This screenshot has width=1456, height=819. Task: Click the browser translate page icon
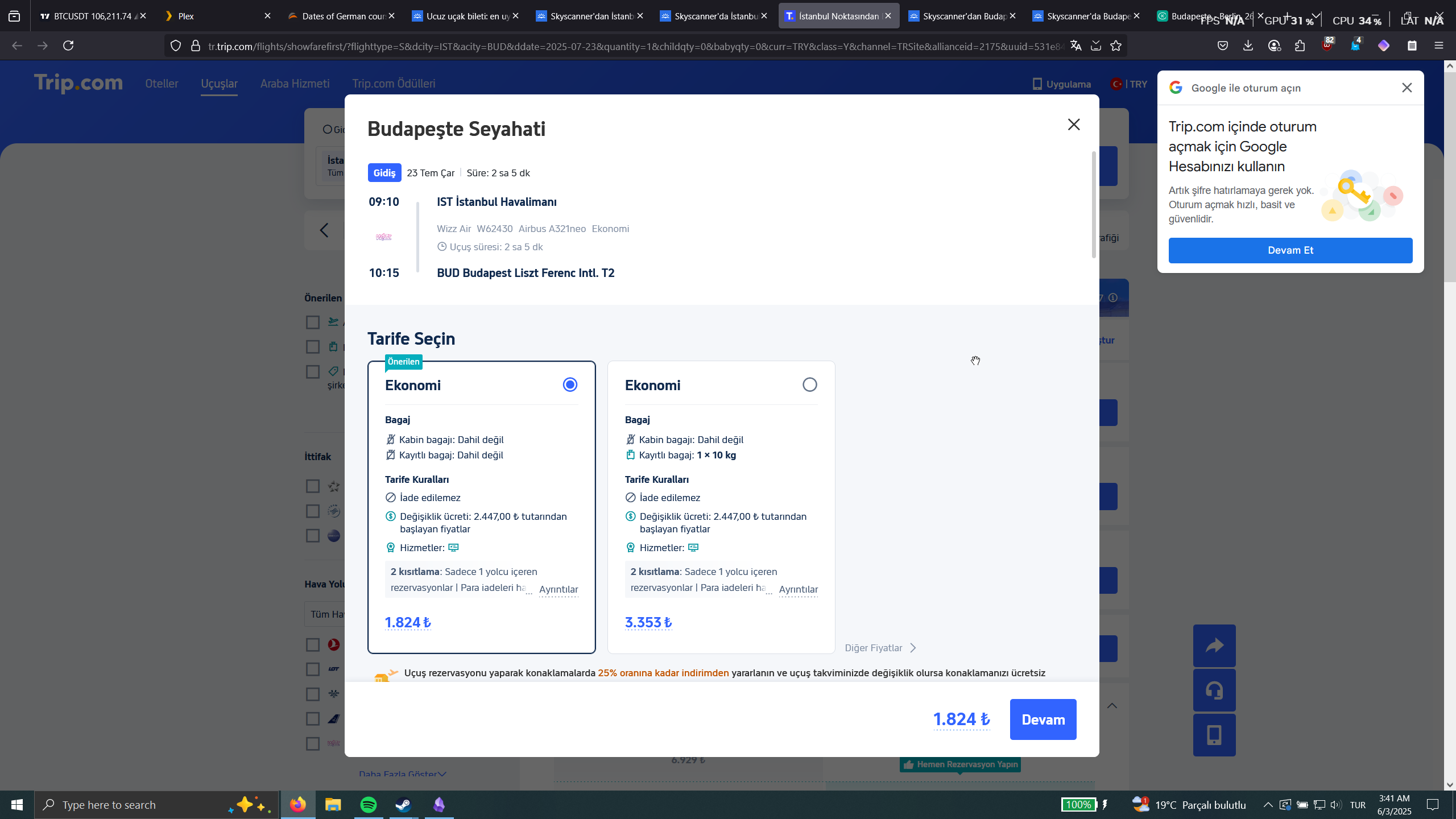[1076, 45]
